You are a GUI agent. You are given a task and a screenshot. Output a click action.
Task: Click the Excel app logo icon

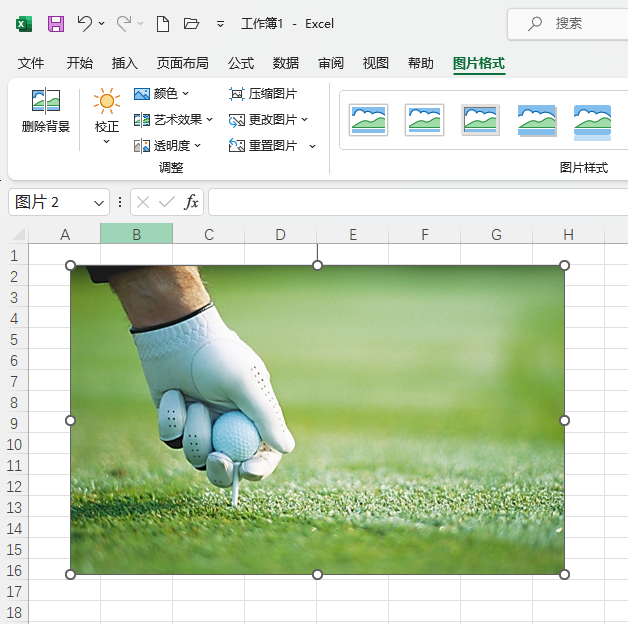(24, 24)
